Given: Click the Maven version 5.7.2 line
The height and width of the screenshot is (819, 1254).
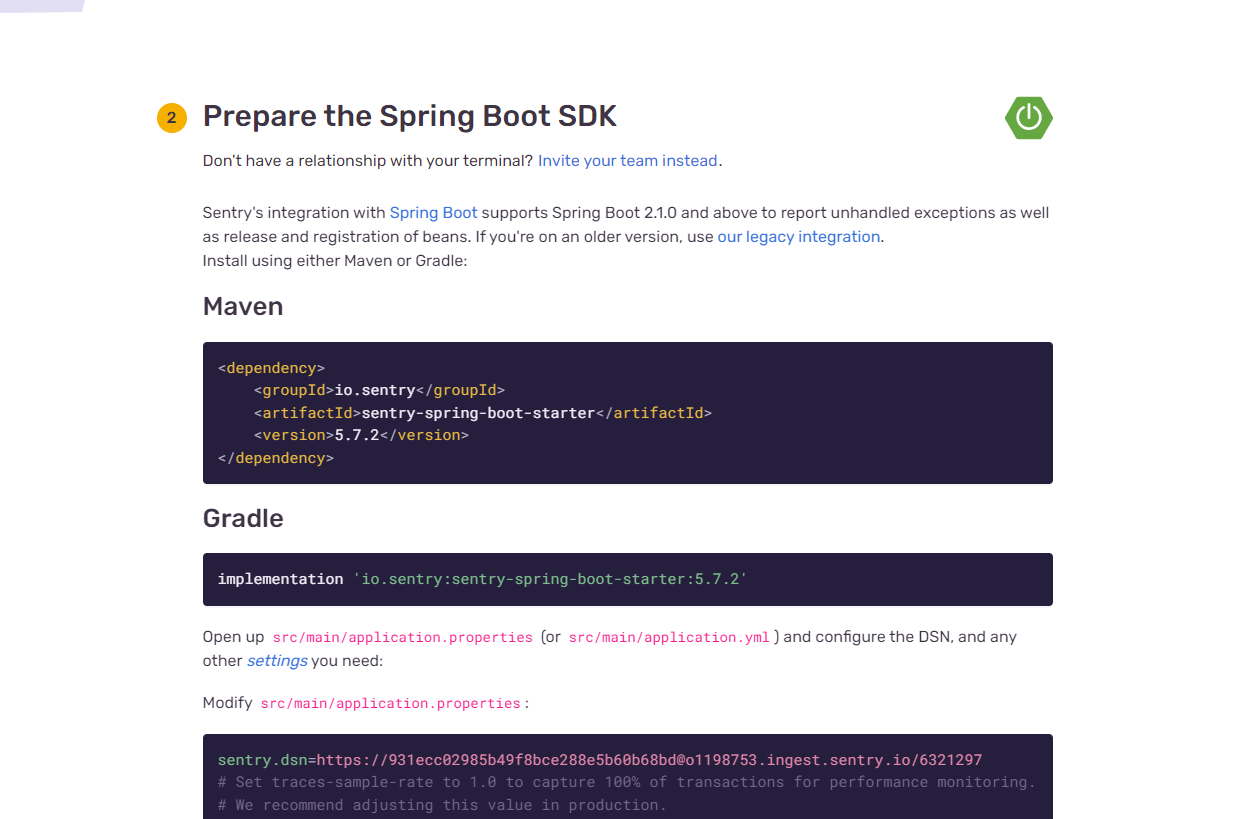Looking at the screenshot, I should [361, 435].
